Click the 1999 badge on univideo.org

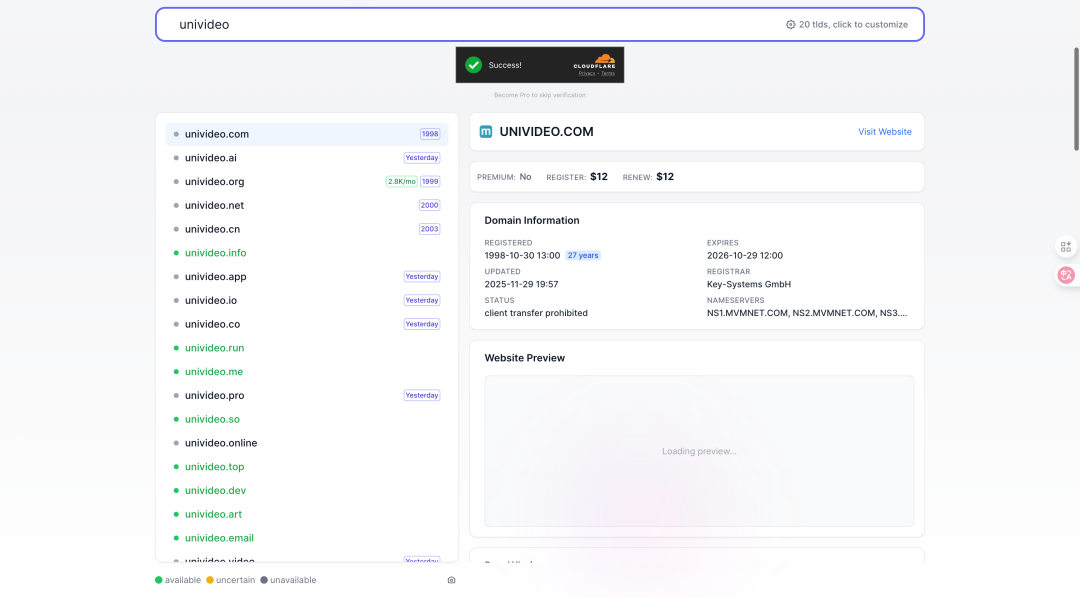(x=430, y=182)
